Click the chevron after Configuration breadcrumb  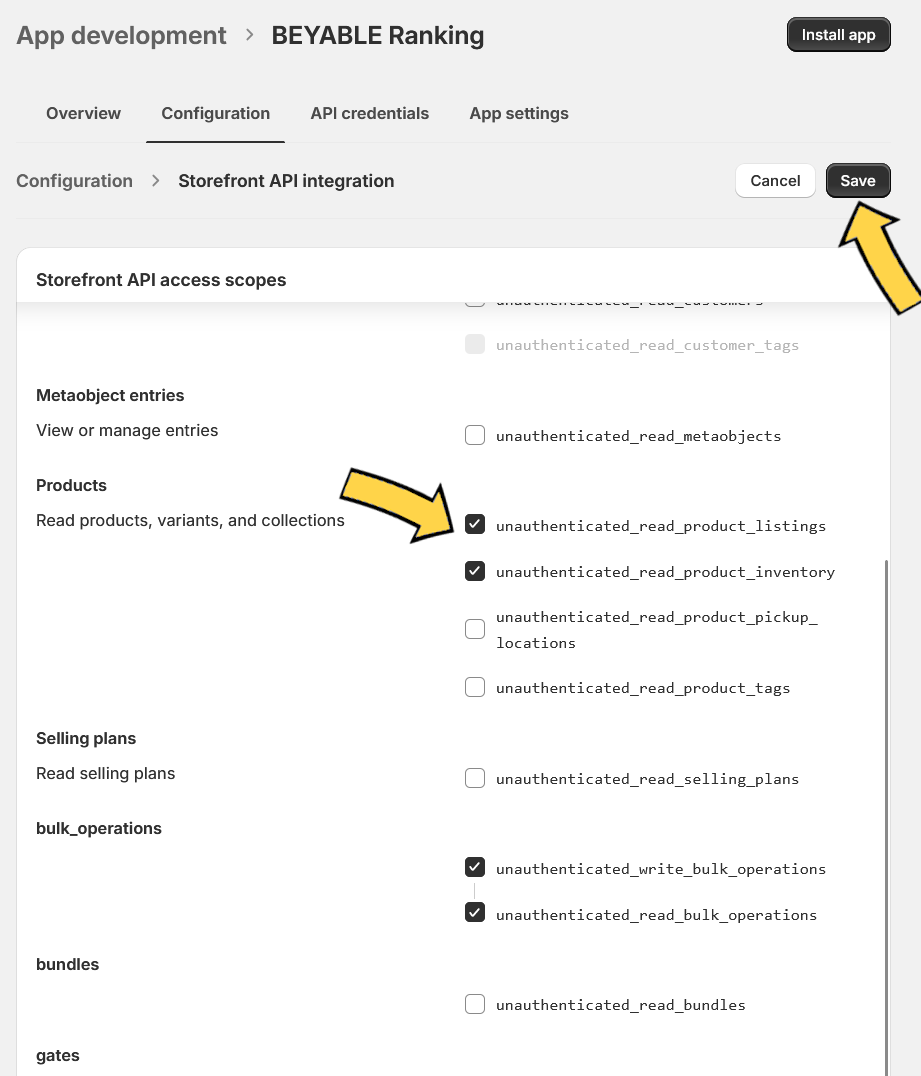[156, 180]
